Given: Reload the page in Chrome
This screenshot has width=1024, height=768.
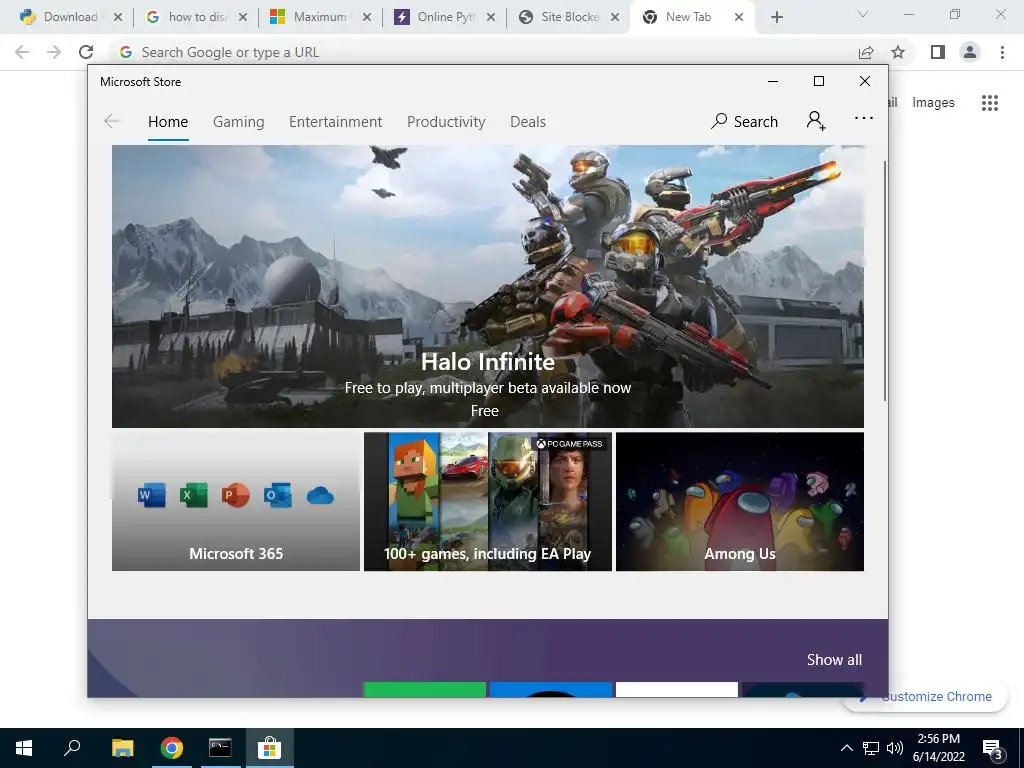Looking at the screenshot, I should click(86, 52).
